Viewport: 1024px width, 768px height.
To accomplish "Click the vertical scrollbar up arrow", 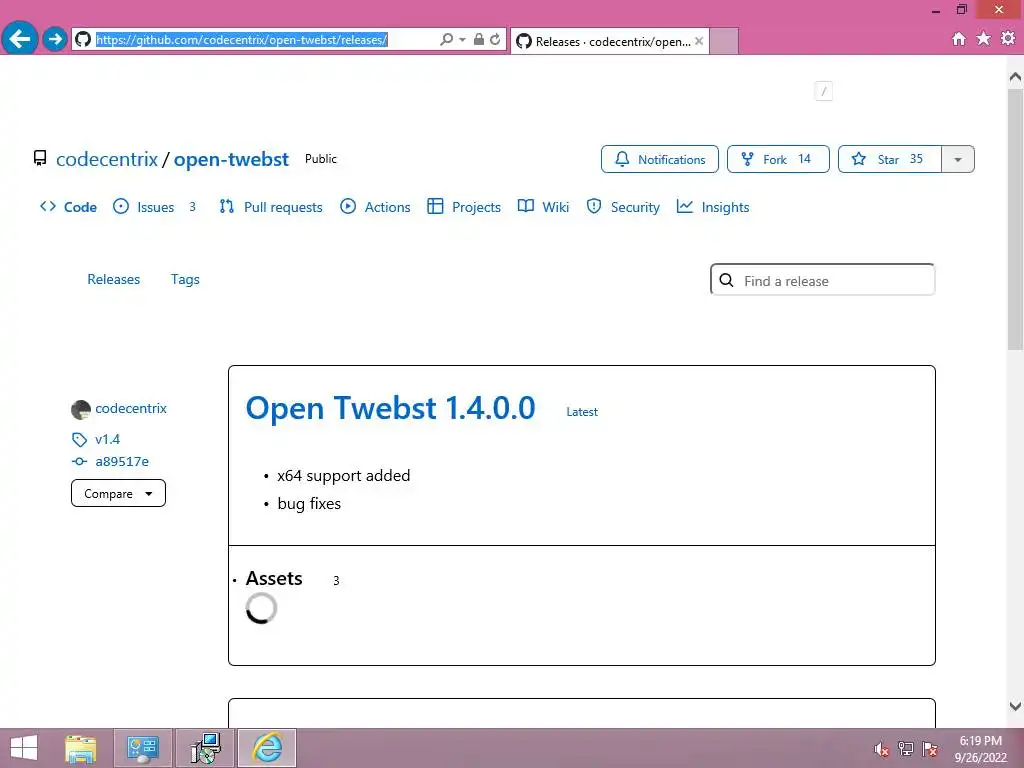I will (1016, 76).
